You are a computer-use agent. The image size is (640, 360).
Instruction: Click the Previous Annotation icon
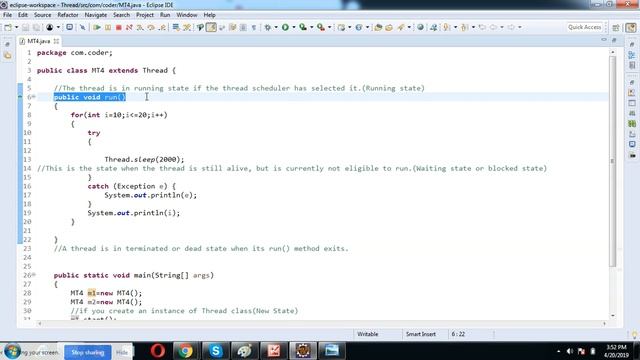464,27
